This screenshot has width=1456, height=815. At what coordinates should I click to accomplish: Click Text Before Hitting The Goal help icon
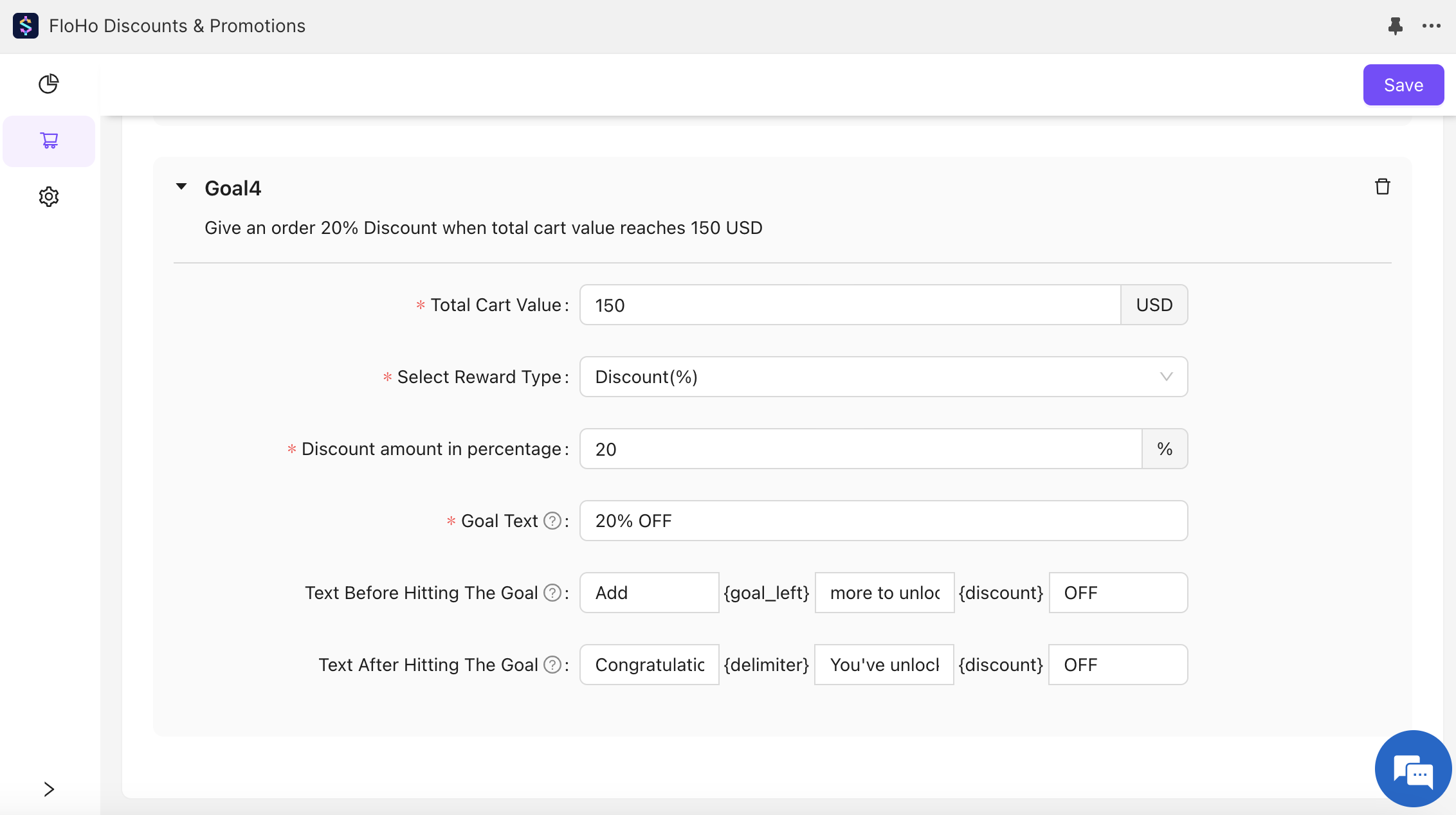coord(552,593)
